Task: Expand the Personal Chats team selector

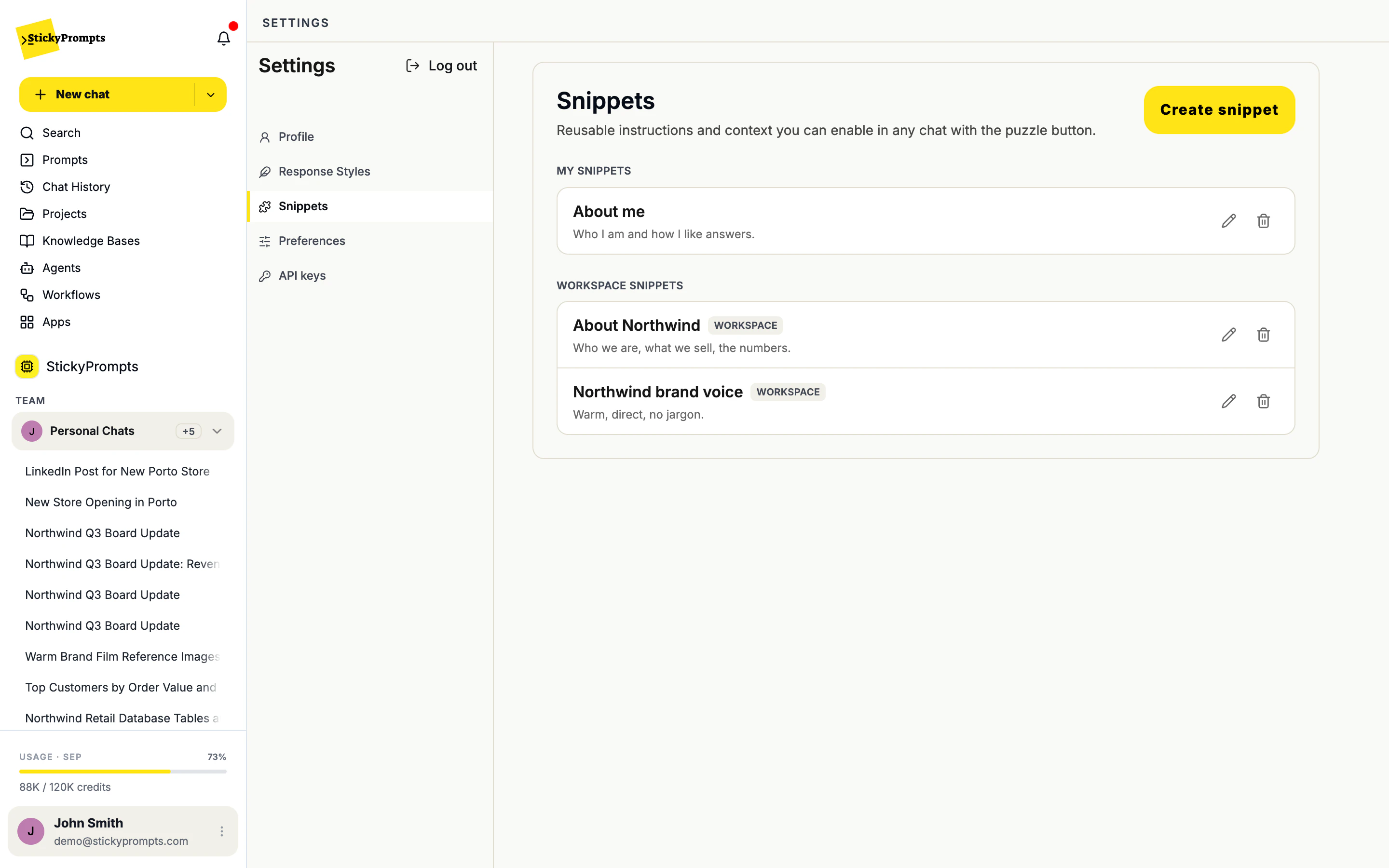Action: 123,431
